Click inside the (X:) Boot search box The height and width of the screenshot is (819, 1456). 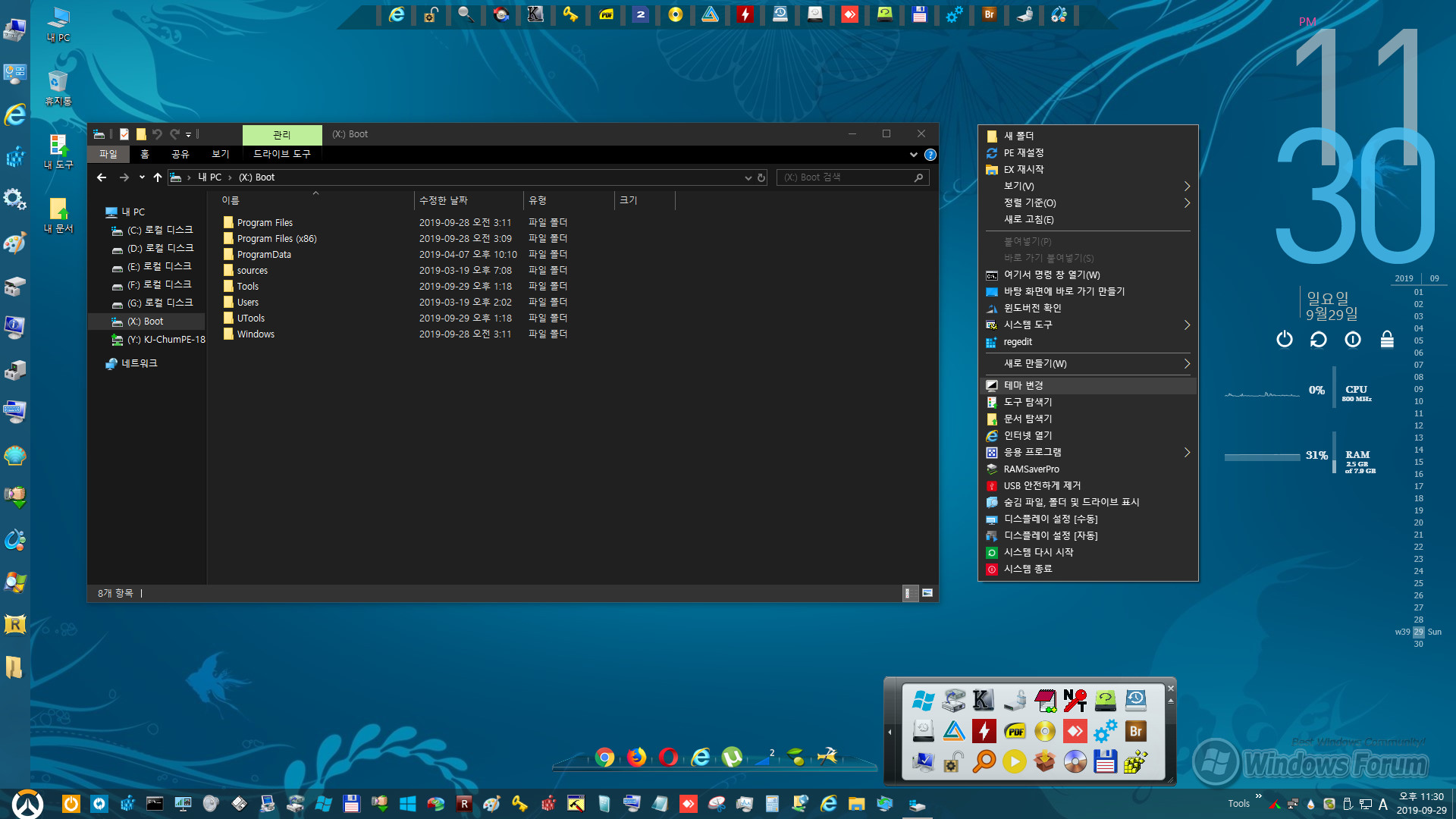852,177
